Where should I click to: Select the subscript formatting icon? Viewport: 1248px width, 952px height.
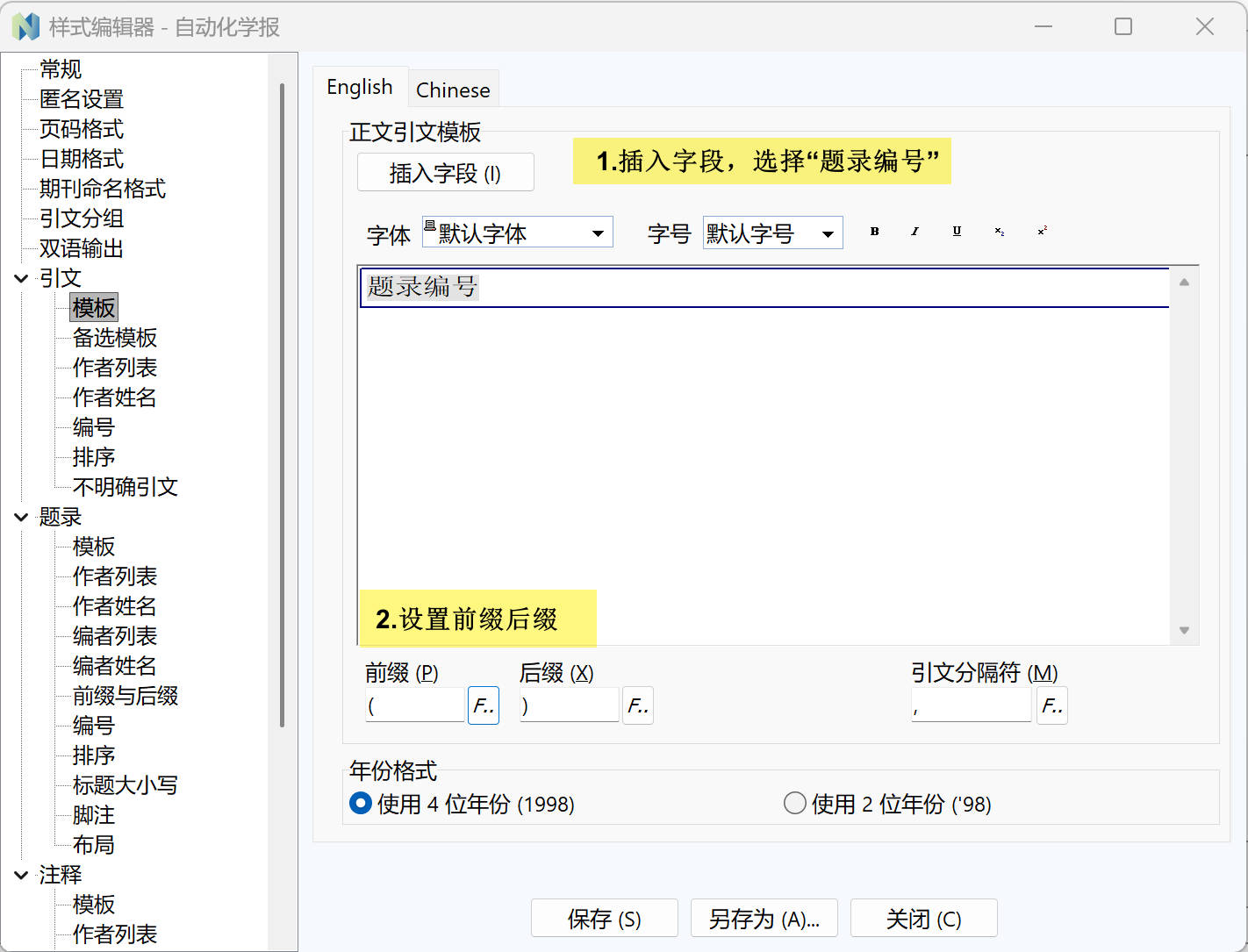999,232
